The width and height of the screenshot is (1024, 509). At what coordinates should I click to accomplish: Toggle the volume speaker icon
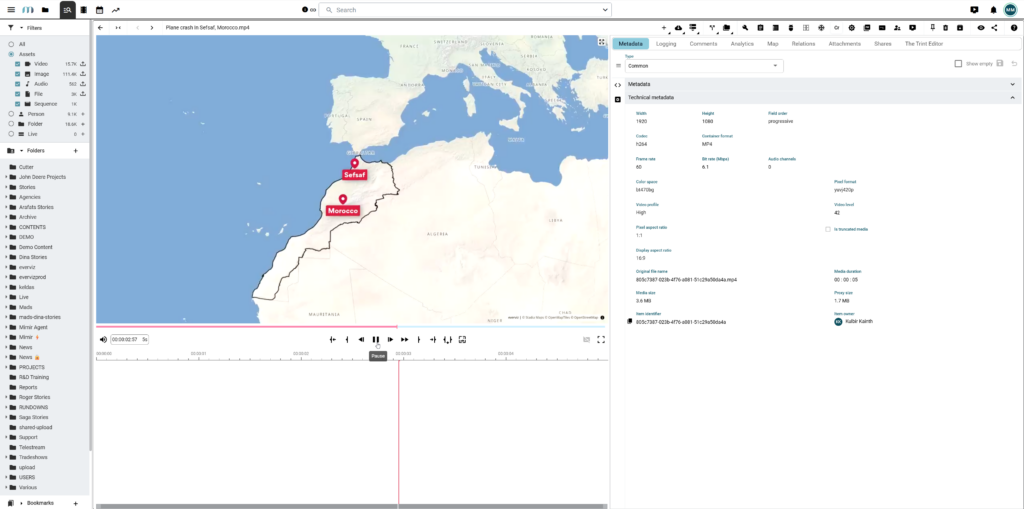(103, 340)
